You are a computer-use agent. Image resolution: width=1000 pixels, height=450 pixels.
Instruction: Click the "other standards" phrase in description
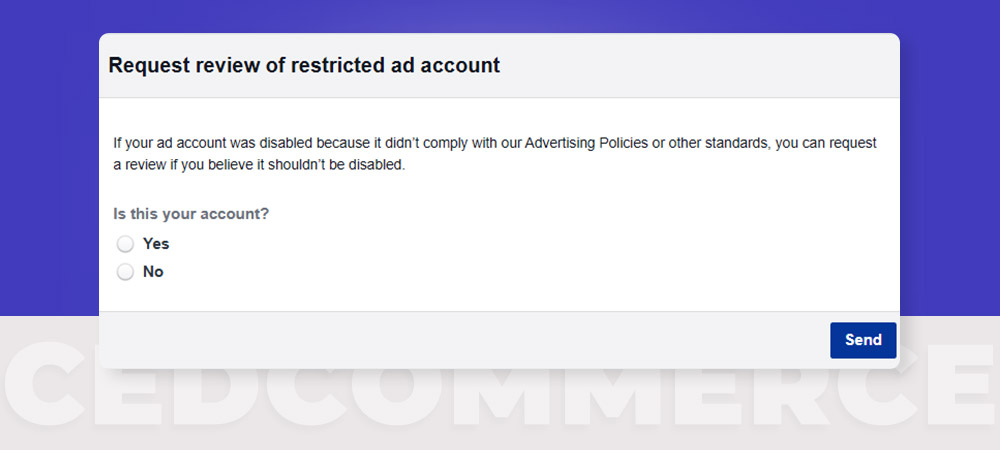[x=717, y=143]
